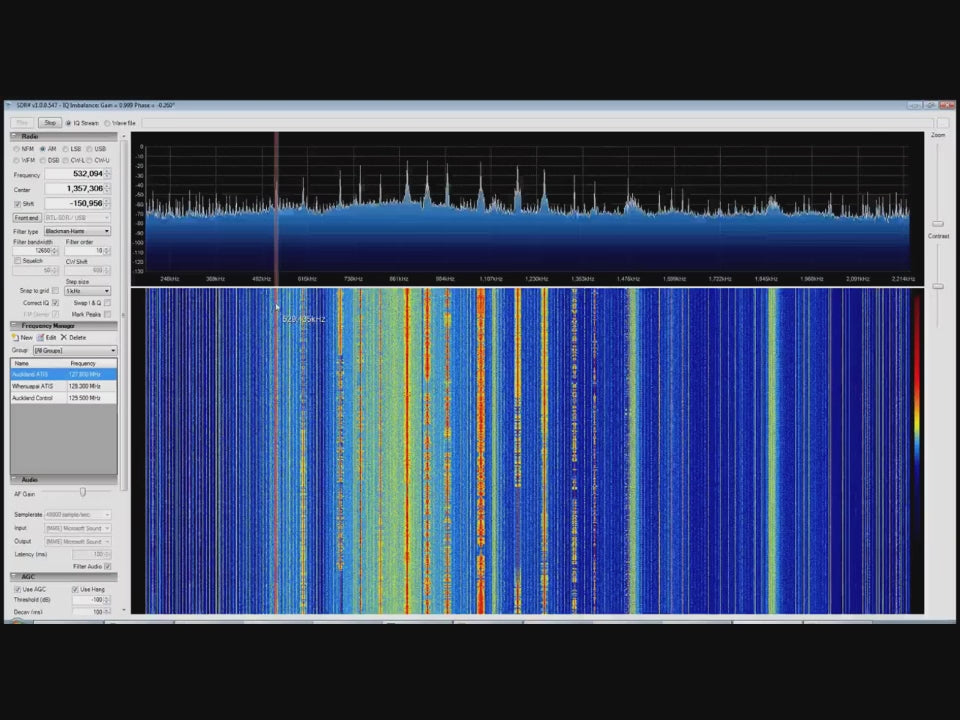Click the Front end button
The image size is (960, 720).
pos(26,218)
